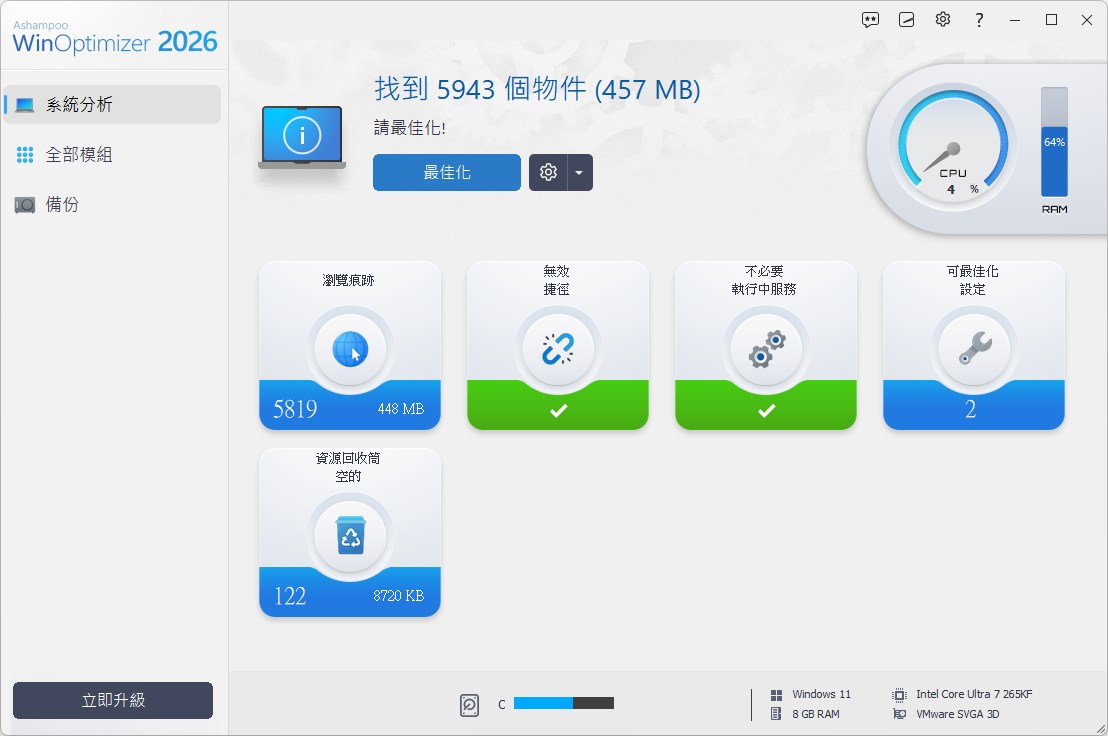The image size is (1108, 736).
Task: Click the broken link shortcuts icon
Action: (x=558, y=349)
